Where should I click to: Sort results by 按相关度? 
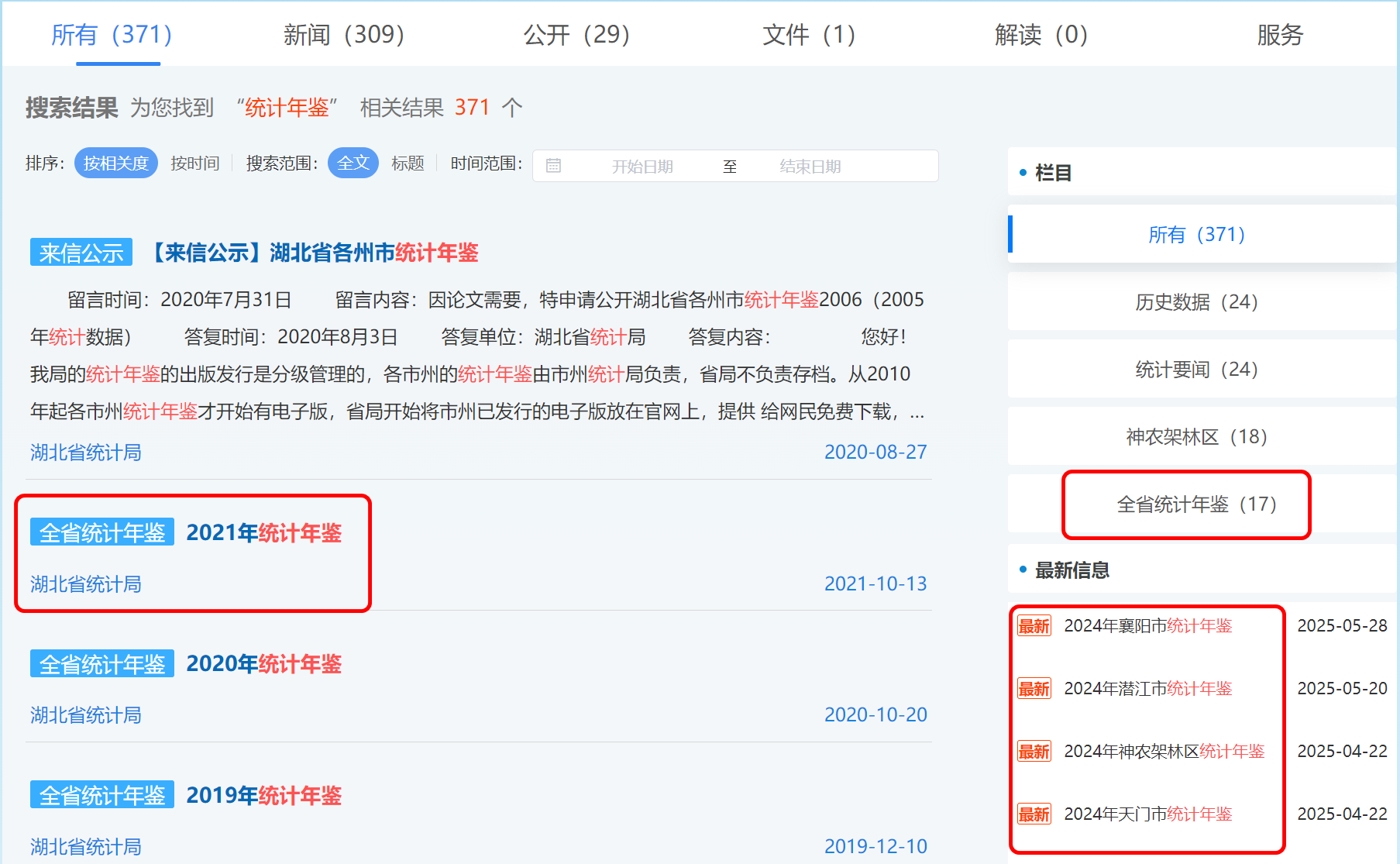116,164
